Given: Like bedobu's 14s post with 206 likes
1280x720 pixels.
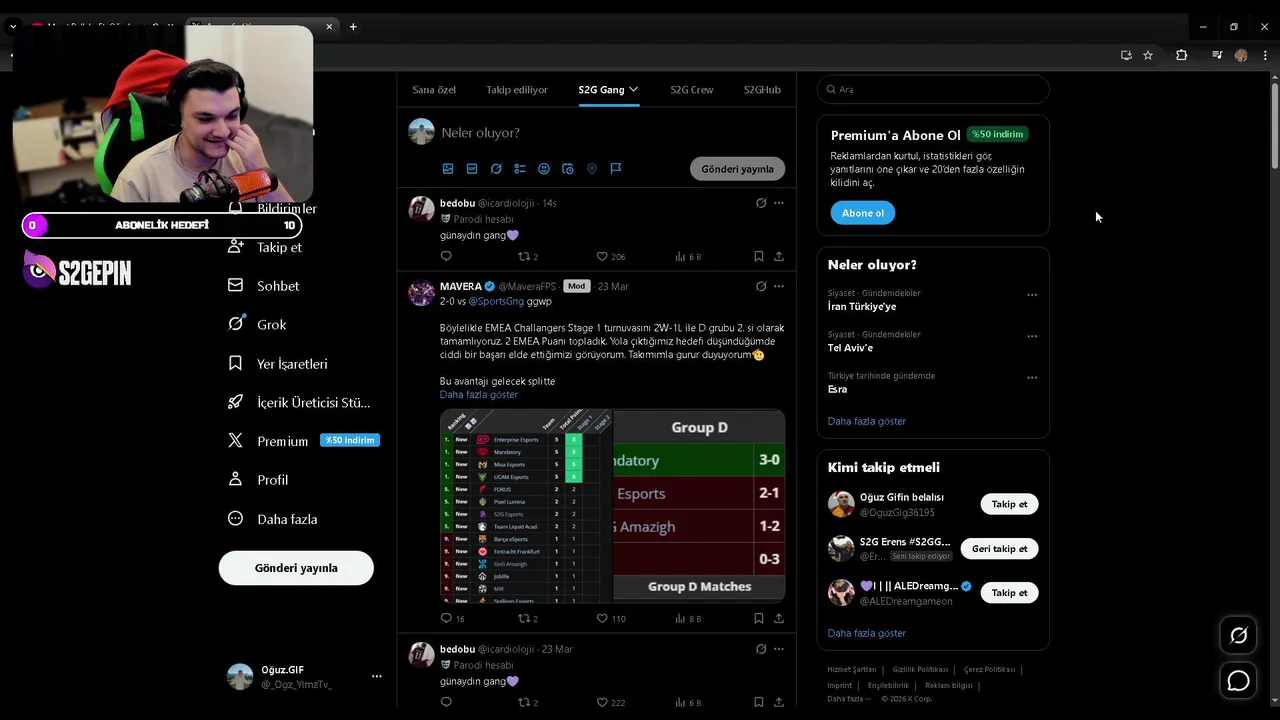Looking at the screenshot, I should click(x=602, y=257).
